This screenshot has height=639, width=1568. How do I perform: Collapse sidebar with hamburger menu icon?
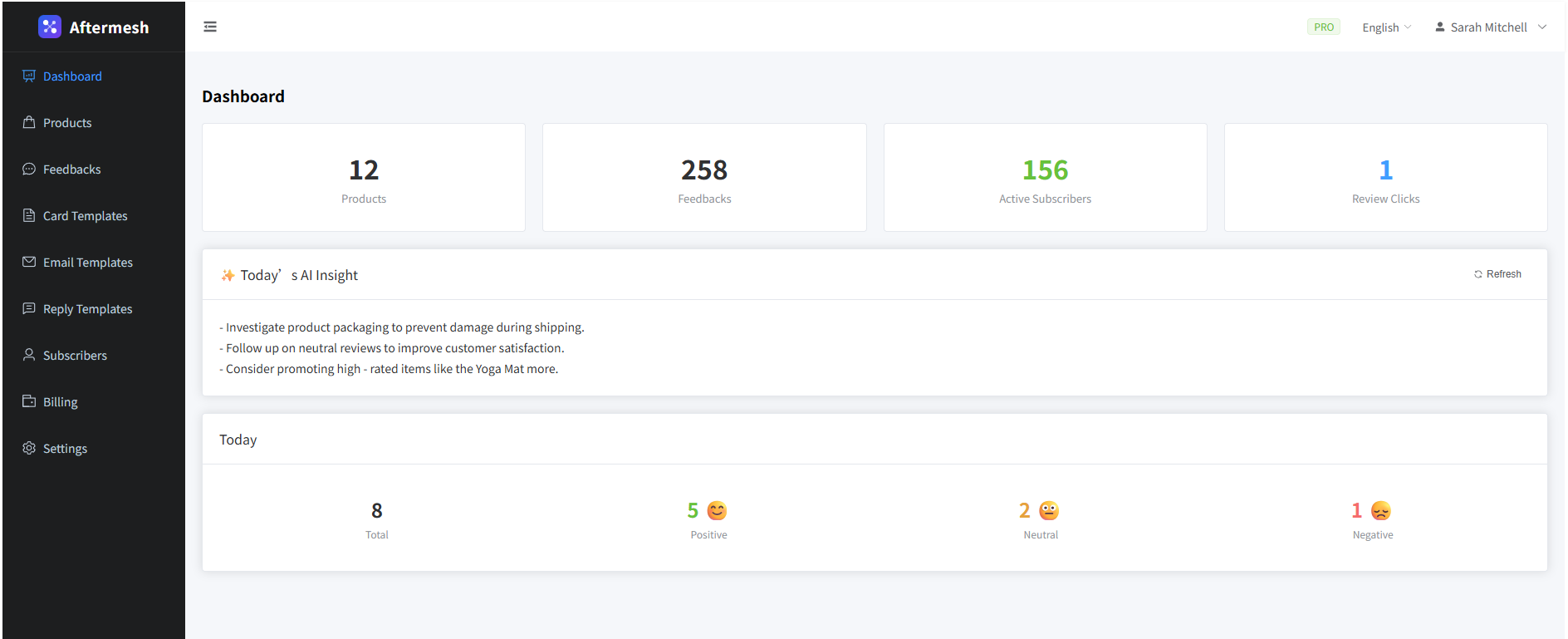point(210,27)
